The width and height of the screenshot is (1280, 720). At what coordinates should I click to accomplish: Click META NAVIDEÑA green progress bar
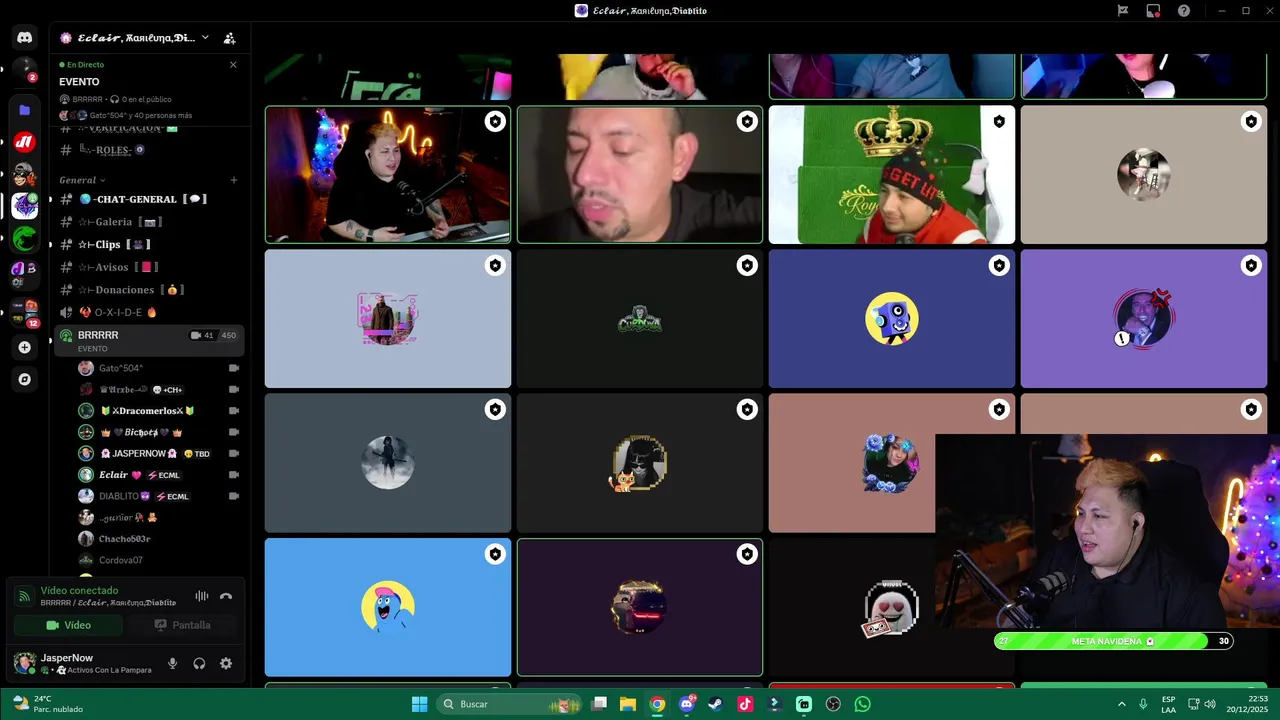click(1114, 641)
